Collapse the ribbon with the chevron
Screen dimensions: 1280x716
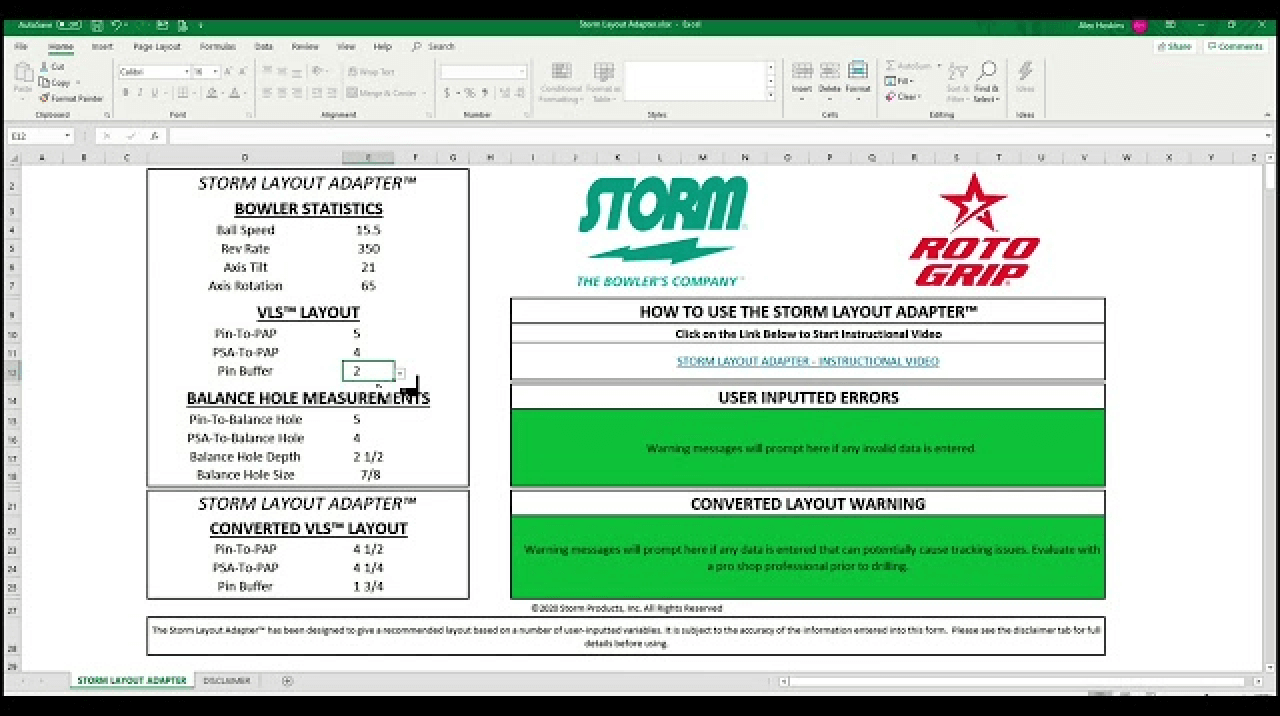pyautogui.click(x=1267, y=115)
